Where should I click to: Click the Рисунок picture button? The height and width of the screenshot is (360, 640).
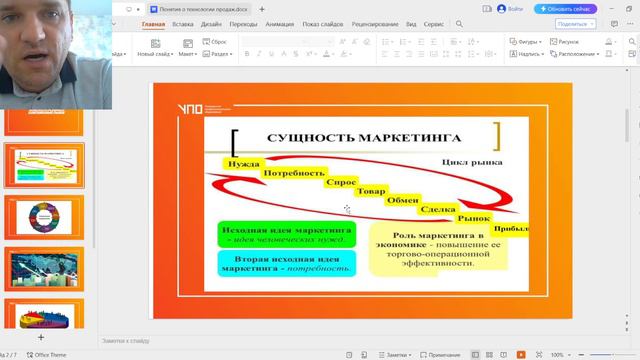[x=564, y=42]
